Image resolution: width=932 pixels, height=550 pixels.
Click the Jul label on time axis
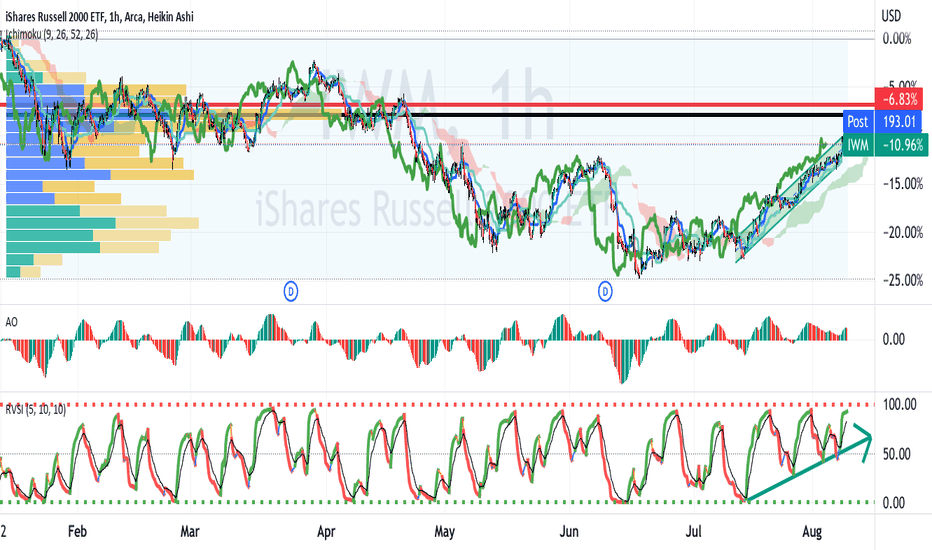pos(694,531)
